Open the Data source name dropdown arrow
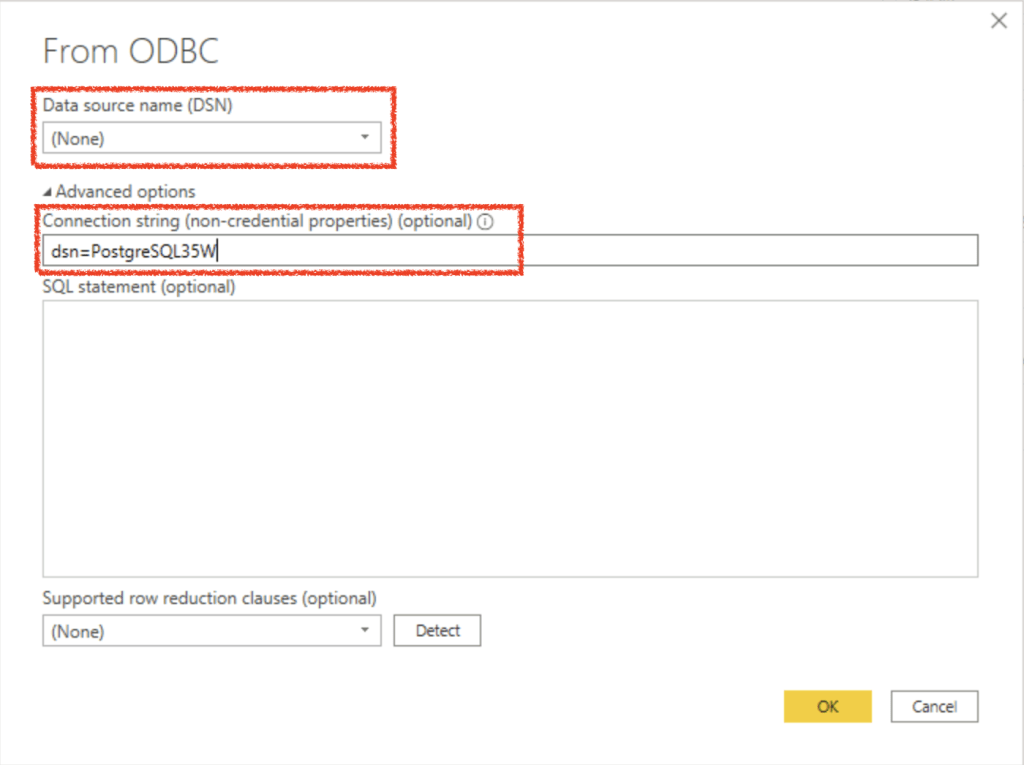The height and width of the screenshot is (765, 1024). 364,138
